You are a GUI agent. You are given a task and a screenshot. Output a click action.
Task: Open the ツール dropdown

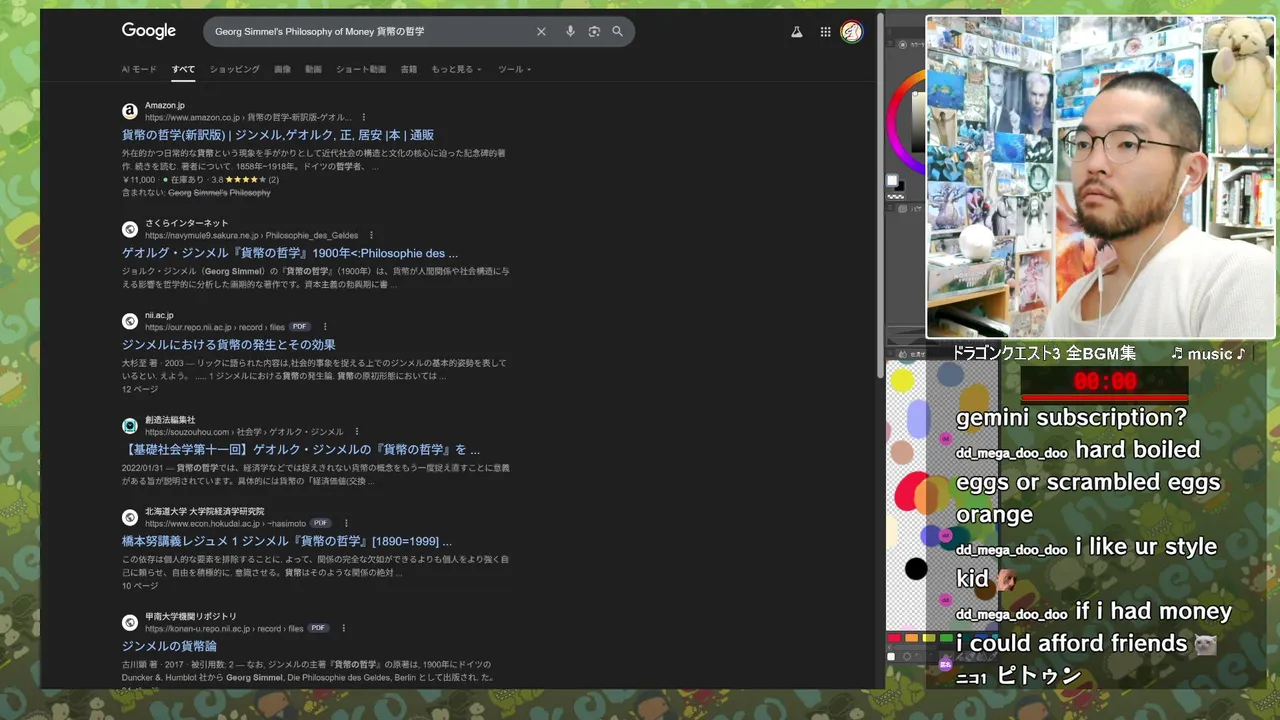[514, 69]
